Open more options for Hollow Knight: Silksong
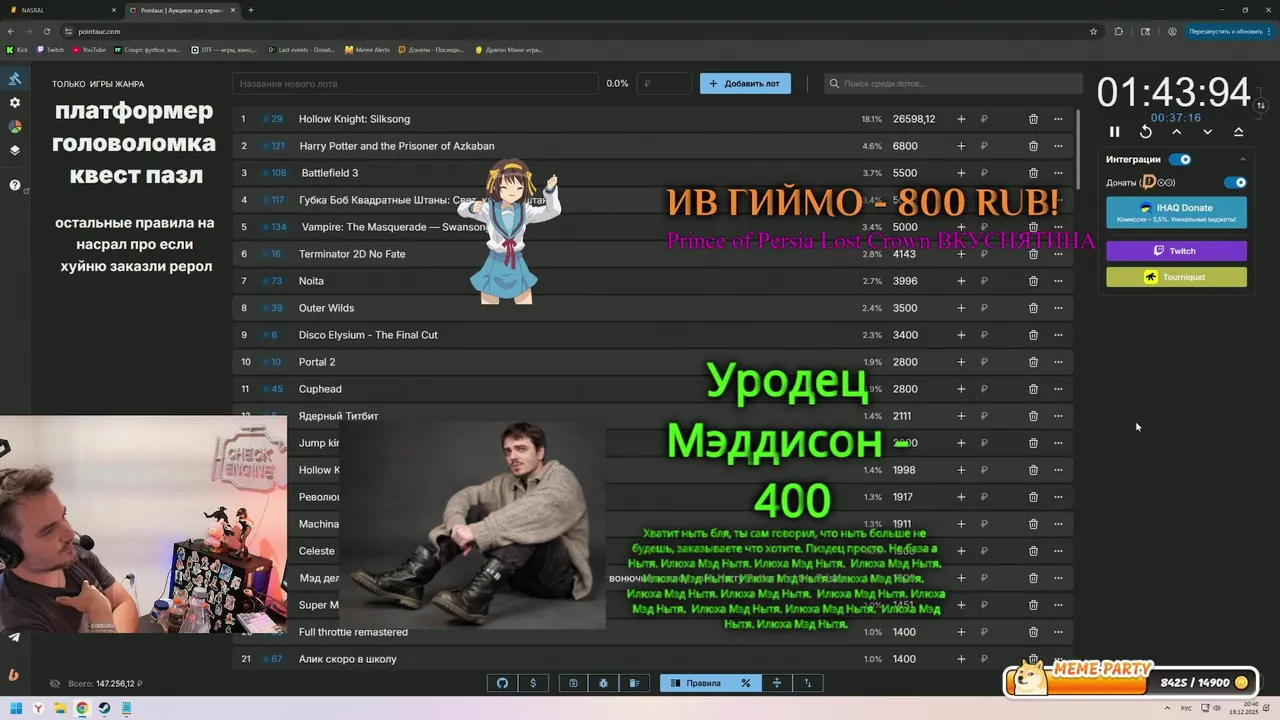The height and width of the screenshot is (720, 1280). [x=1058, y=119]
